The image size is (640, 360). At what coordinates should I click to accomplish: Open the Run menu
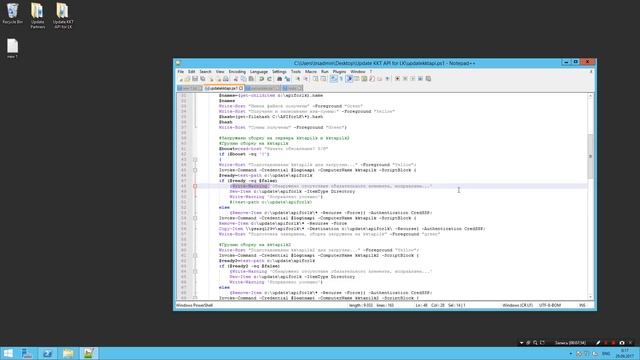[325, 71]
